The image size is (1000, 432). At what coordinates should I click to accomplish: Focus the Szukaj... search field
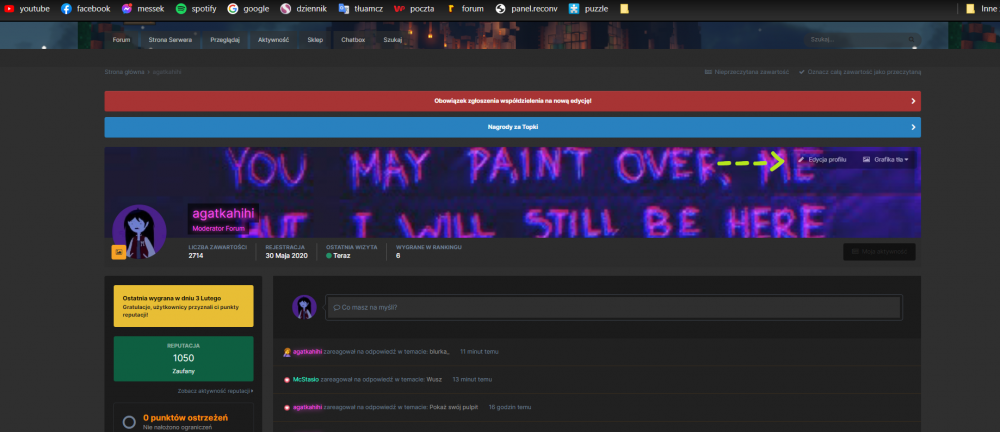point(855,40)
